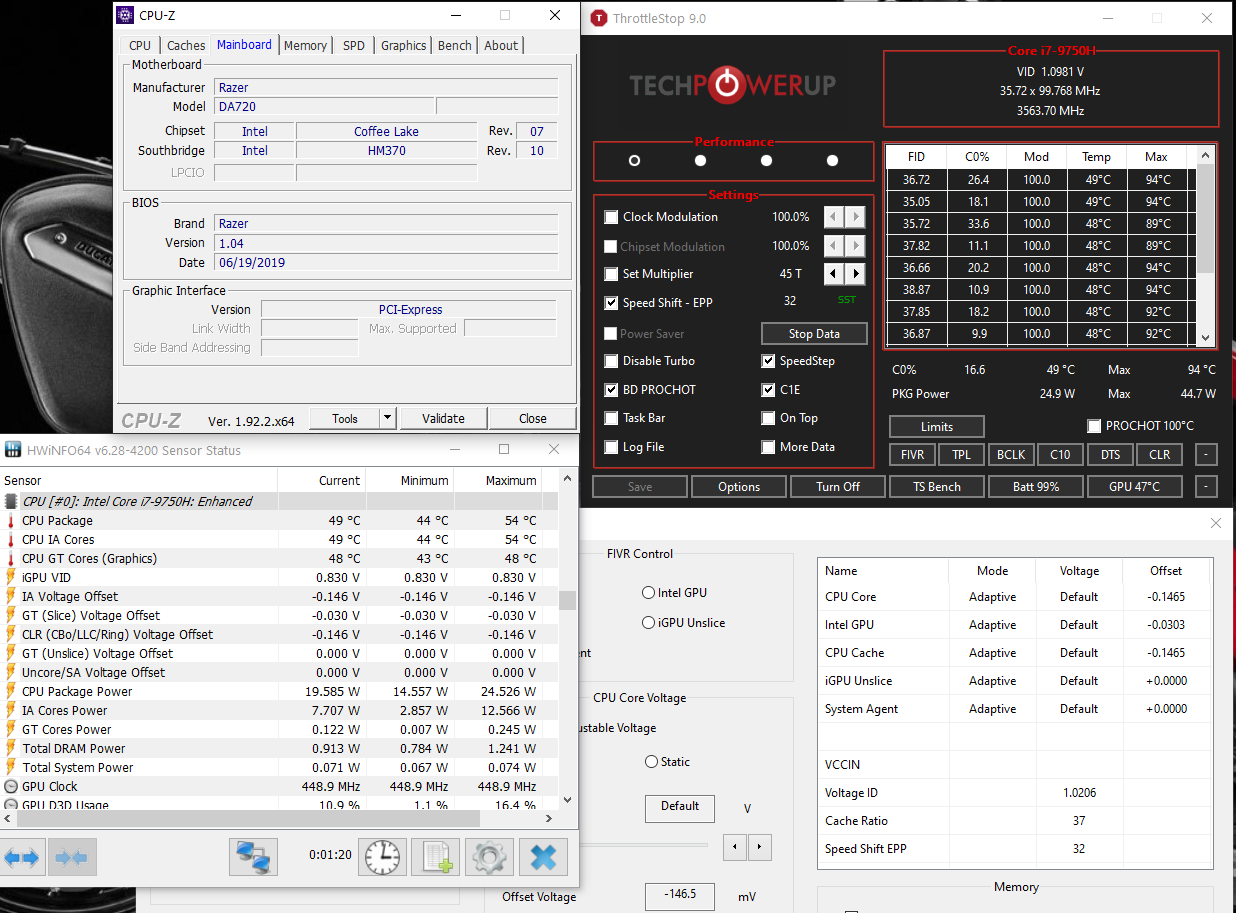Image resolution: width=1236 pixels, height=913 pixels.
Task: Open the Tools dropdown arrow in CPU-Z
Action: point(388,418)
